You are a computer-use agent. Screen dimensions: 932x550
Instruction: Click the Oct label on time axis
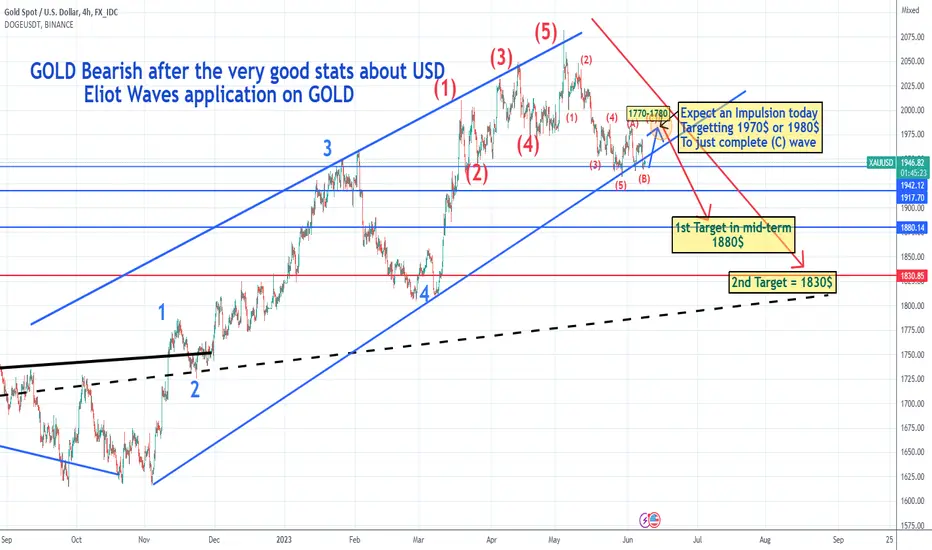tap(76, 540)
